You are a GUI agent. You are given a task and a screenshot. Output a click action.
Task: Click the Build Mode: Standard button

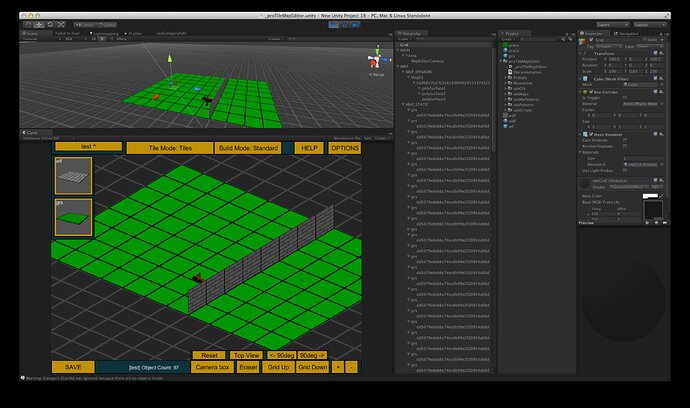248,148
